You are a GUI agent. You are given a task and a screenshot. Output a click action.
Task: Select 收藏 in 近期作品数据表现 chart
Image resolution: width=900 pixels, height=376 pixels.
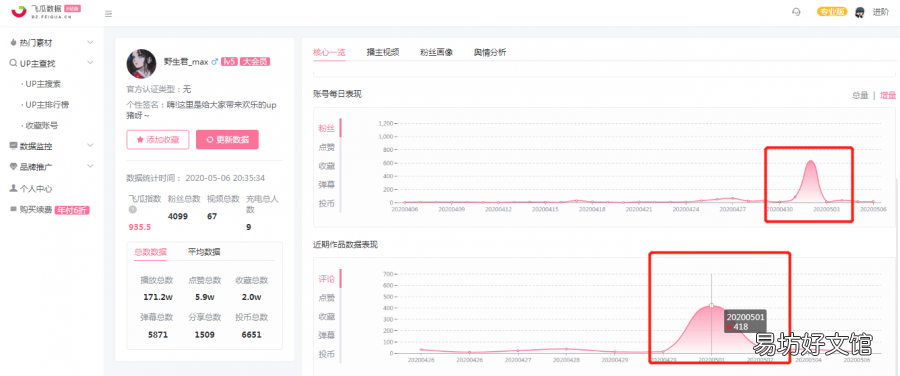327,317
